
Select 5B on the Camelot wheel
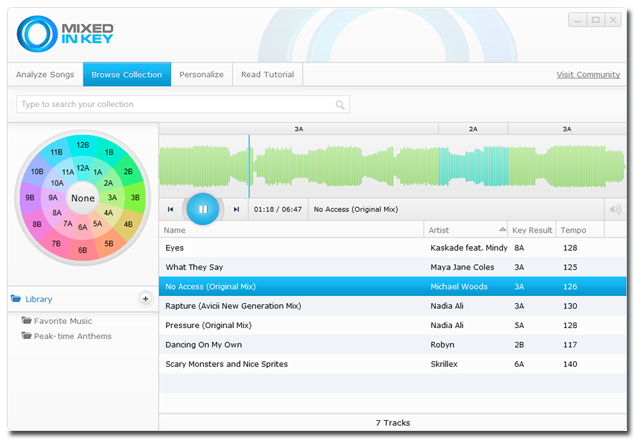109,243
